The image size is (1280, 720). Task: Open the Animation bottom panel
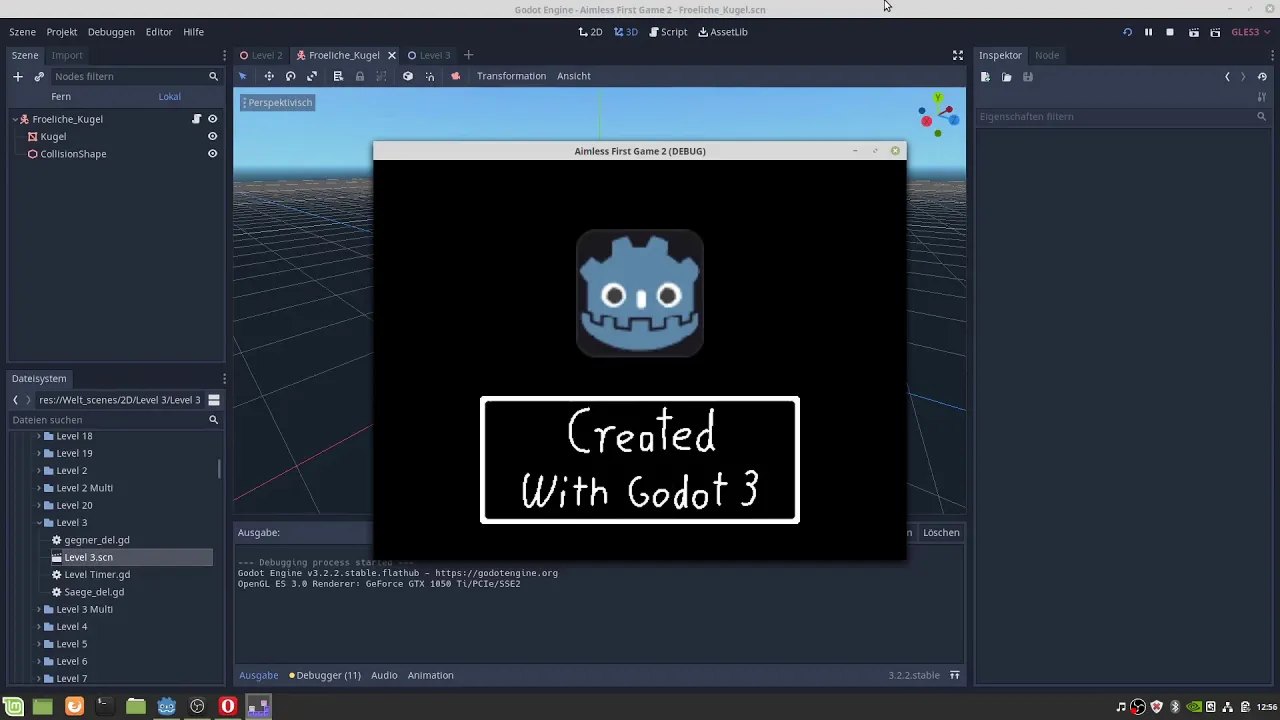pos(430,675)
